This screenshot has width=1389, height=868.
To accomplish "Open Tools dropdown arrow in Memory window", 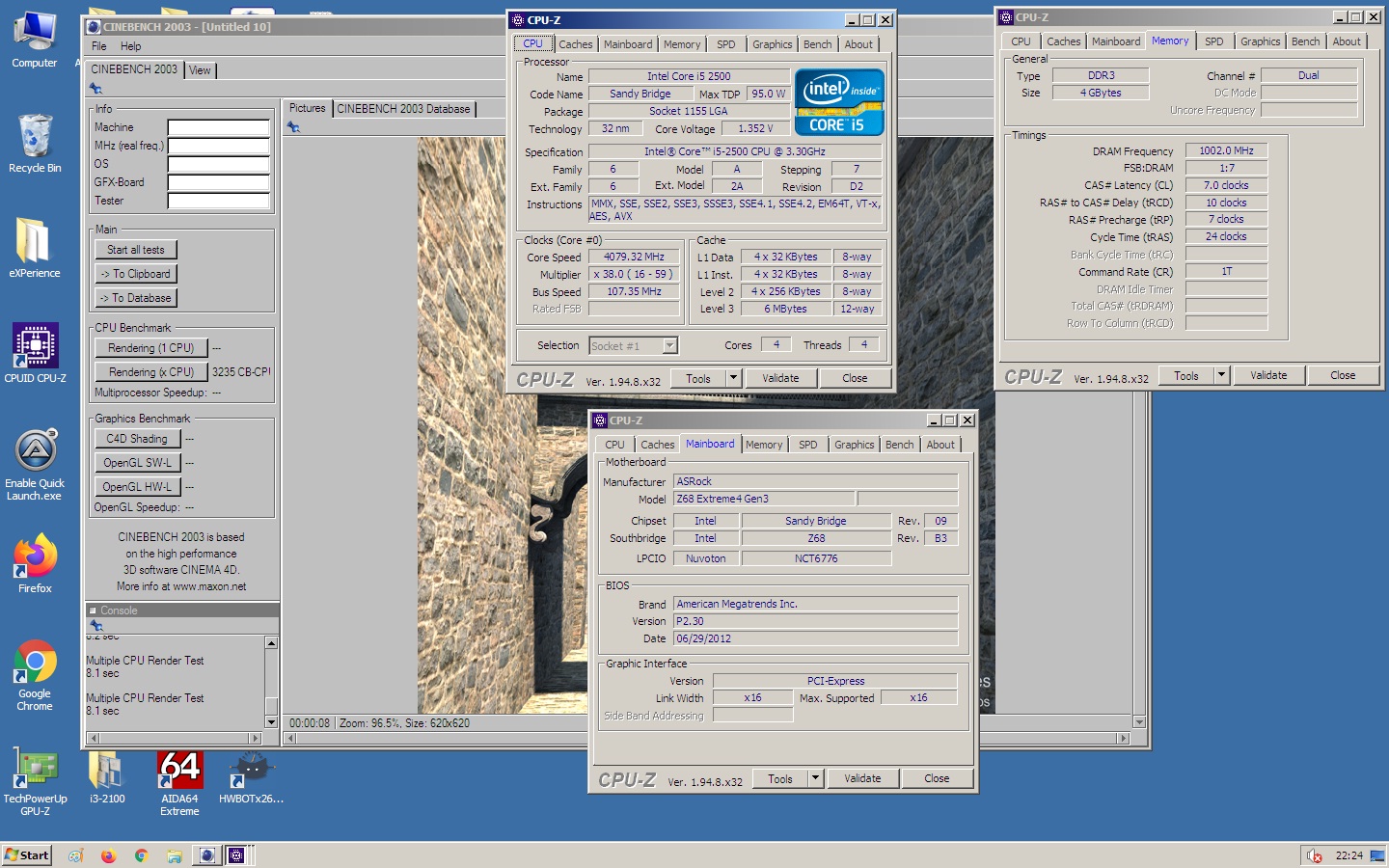I will [1221, 376].
